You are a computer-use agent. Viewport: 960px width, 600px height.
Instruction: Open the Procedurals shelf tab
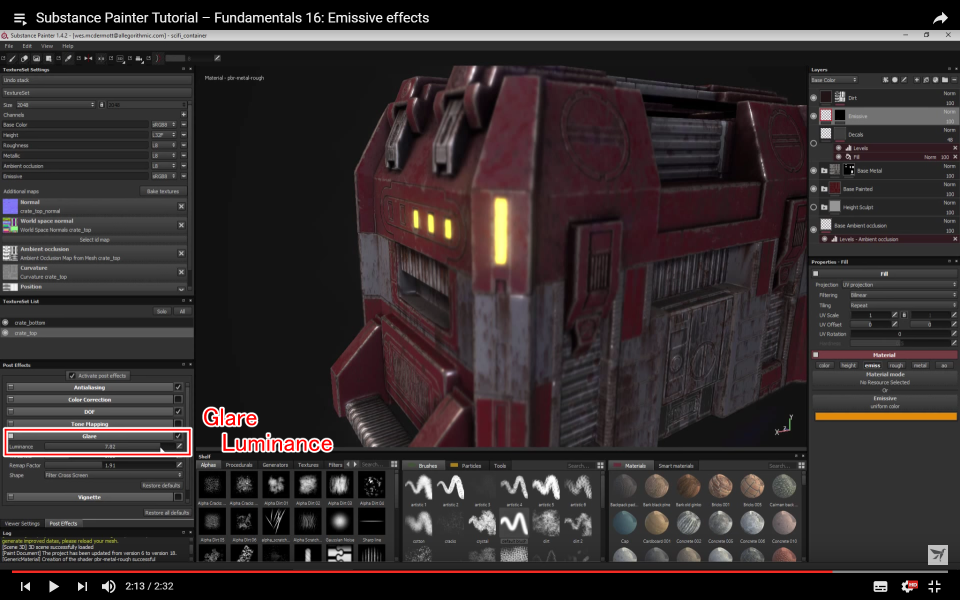(239, 465)
